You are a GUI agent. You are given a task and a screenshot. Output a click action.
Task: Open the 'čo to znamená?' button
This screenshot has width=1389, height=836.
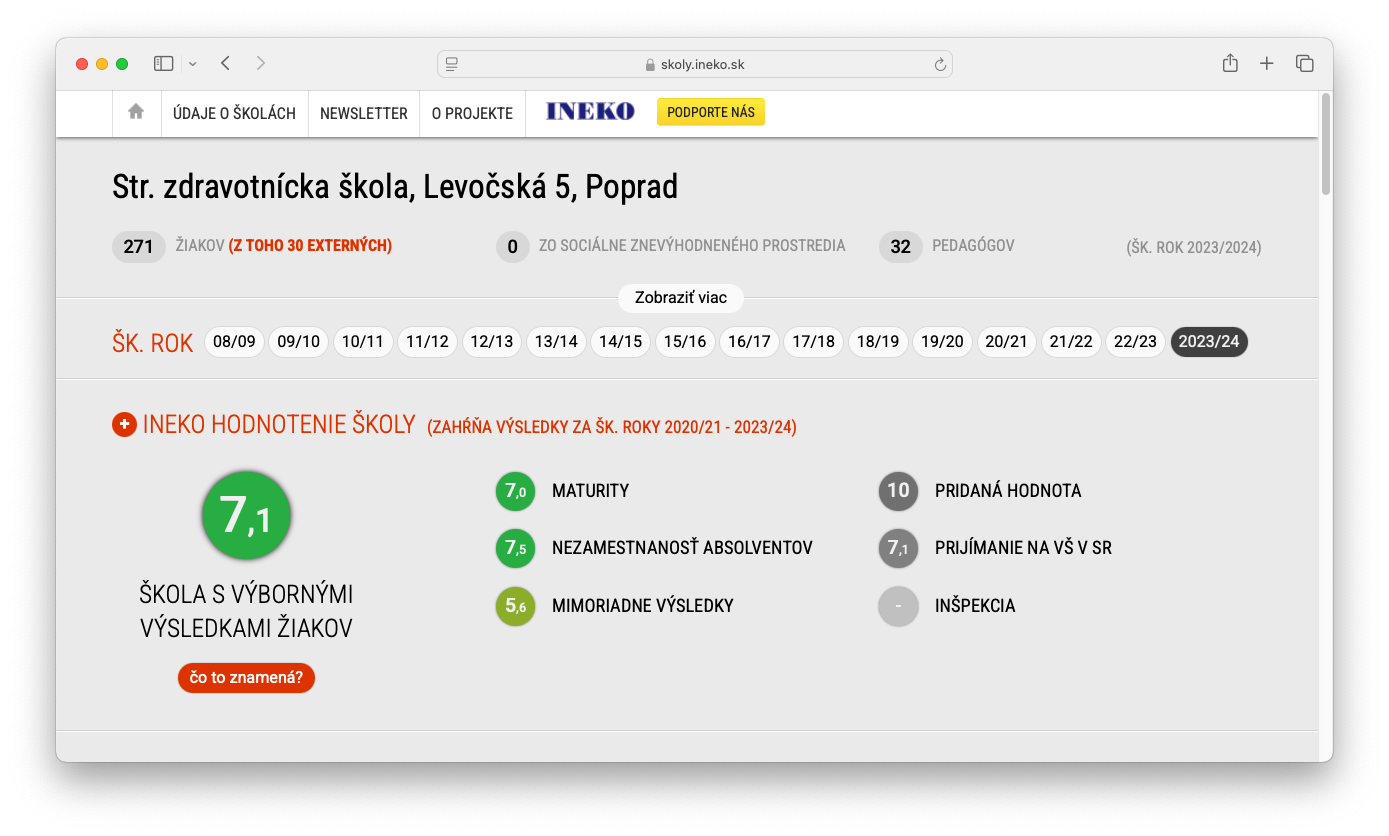tap(246, 677)
